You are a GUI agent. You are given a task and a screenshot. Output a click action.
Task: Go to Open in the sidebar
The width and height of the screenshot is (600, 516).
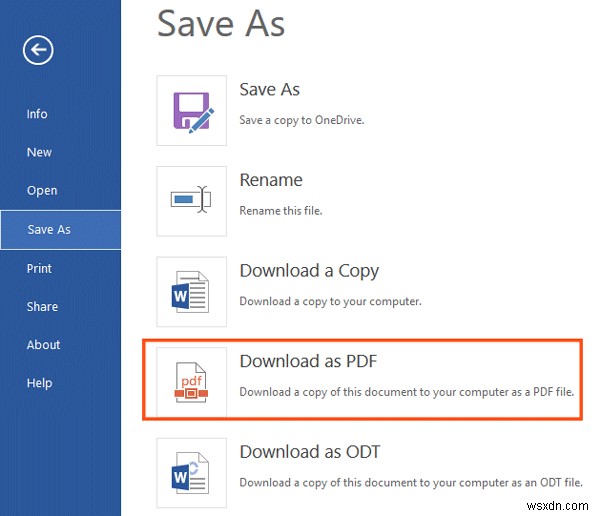click(42, 191)
